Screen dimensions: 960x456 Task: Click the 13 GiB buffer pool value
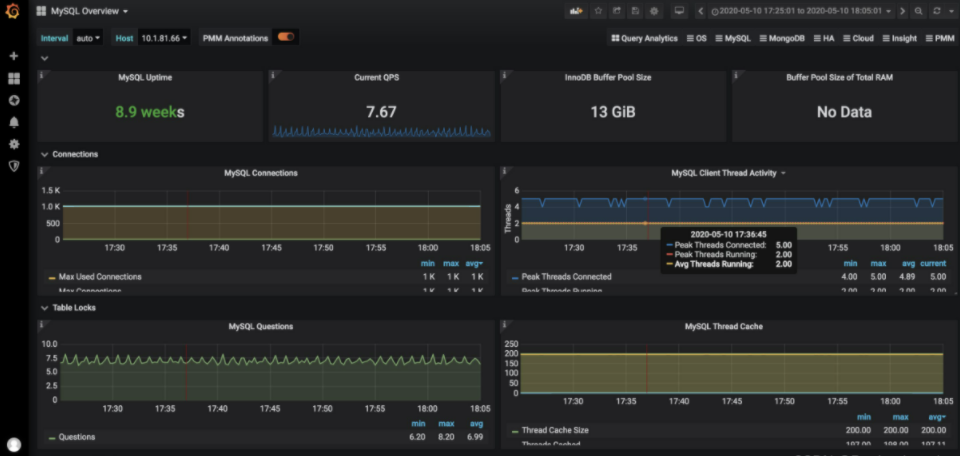tap(613, 112)
